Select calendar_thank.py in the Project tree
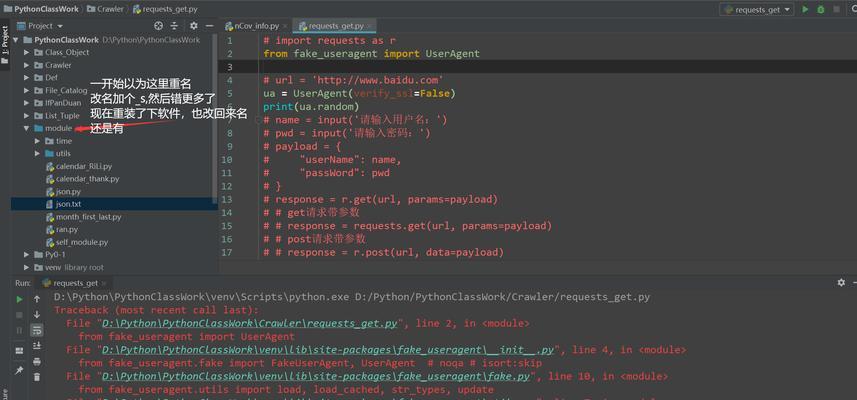The width and height of the screenshot is (857, 400). click(x=87, y=179)
